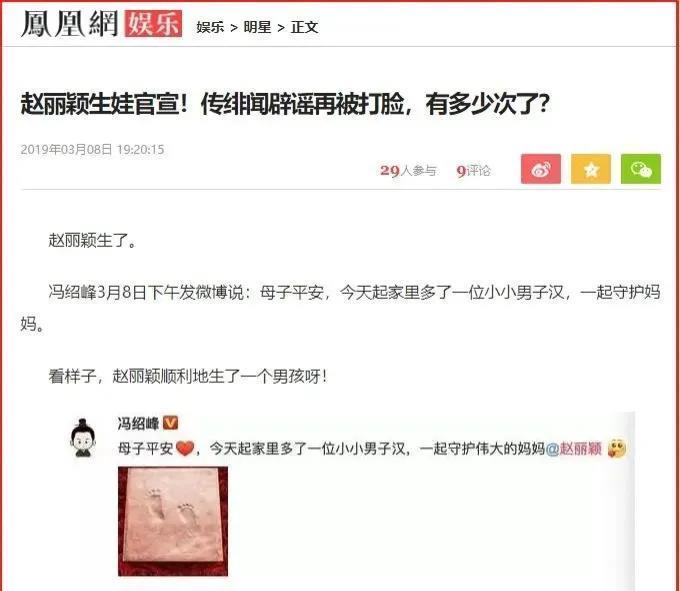Go to 娱乐 in the breadcrumb
This screenshot has height=591, width=680.
point(210,27)
